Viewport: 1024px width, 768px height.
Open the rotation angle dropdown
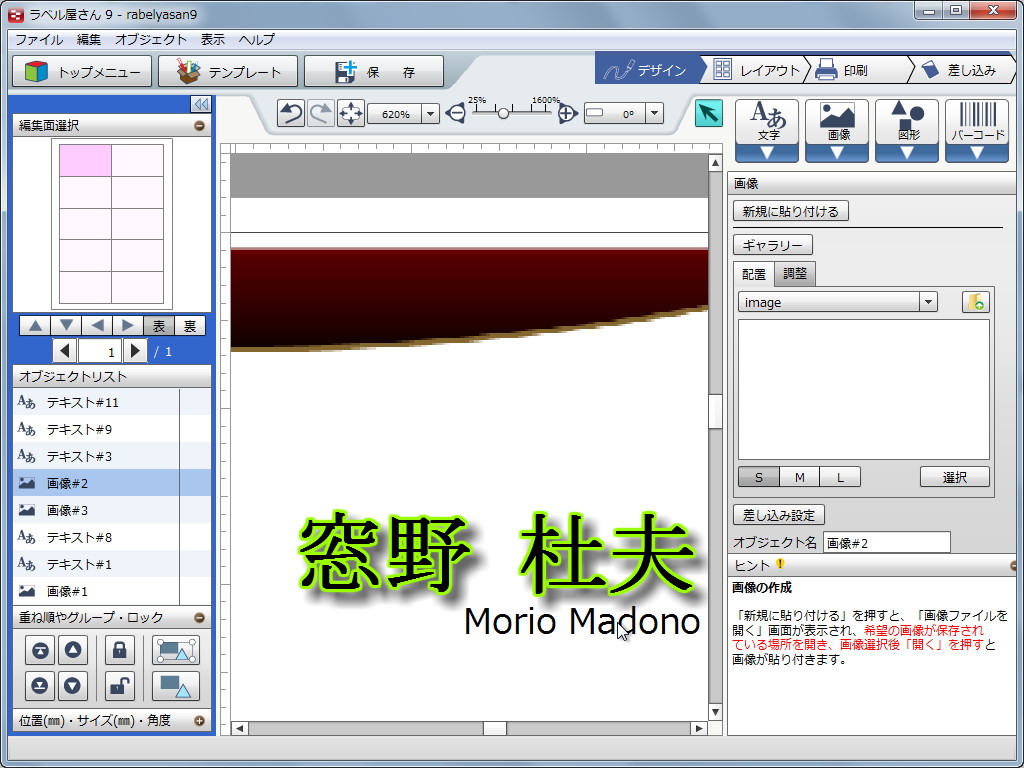[655, 114]
